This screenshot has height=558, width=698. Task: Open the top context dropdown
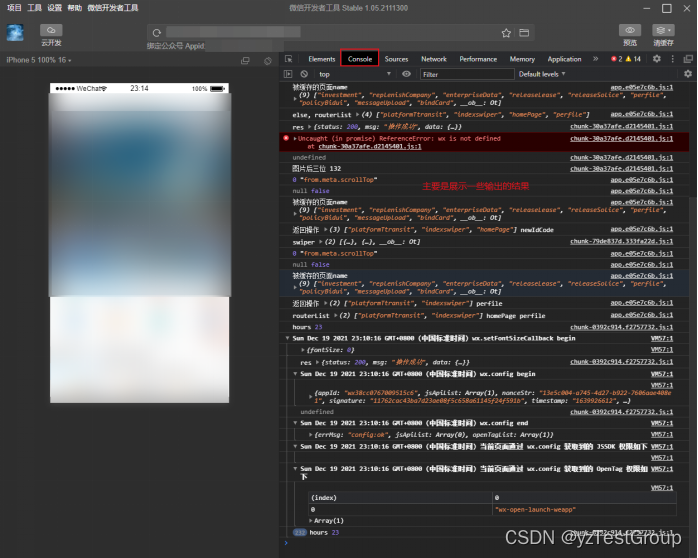click(x=354, y=74)
